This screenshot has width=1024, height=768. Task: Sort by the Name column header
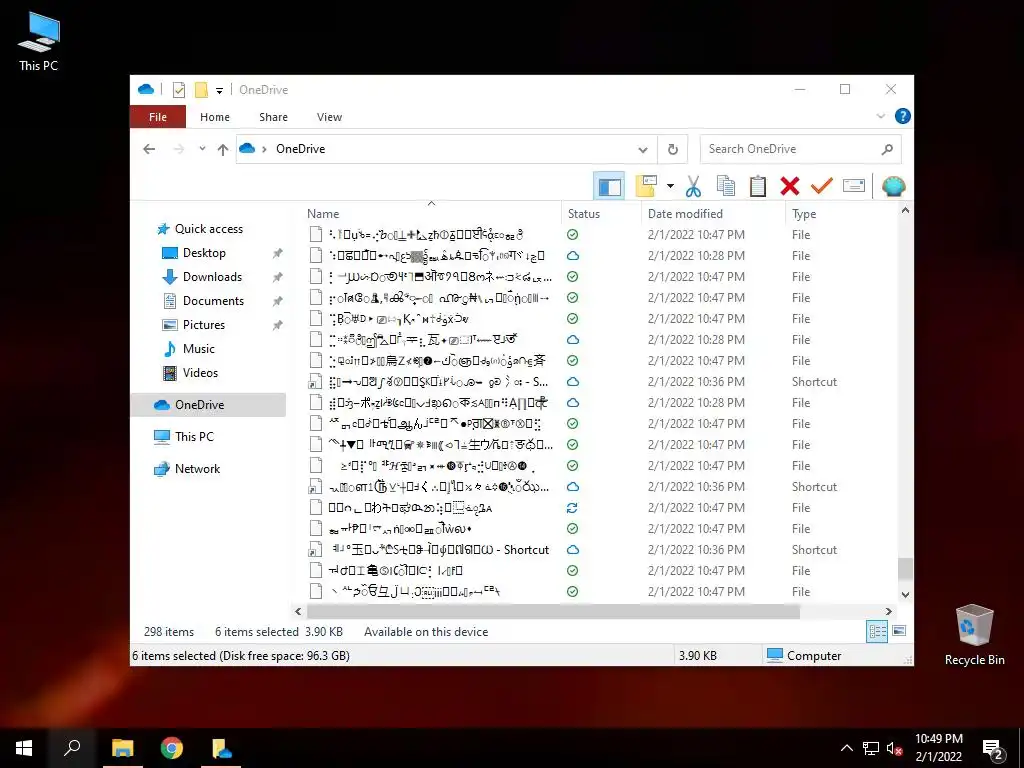(x=431, y=214)
